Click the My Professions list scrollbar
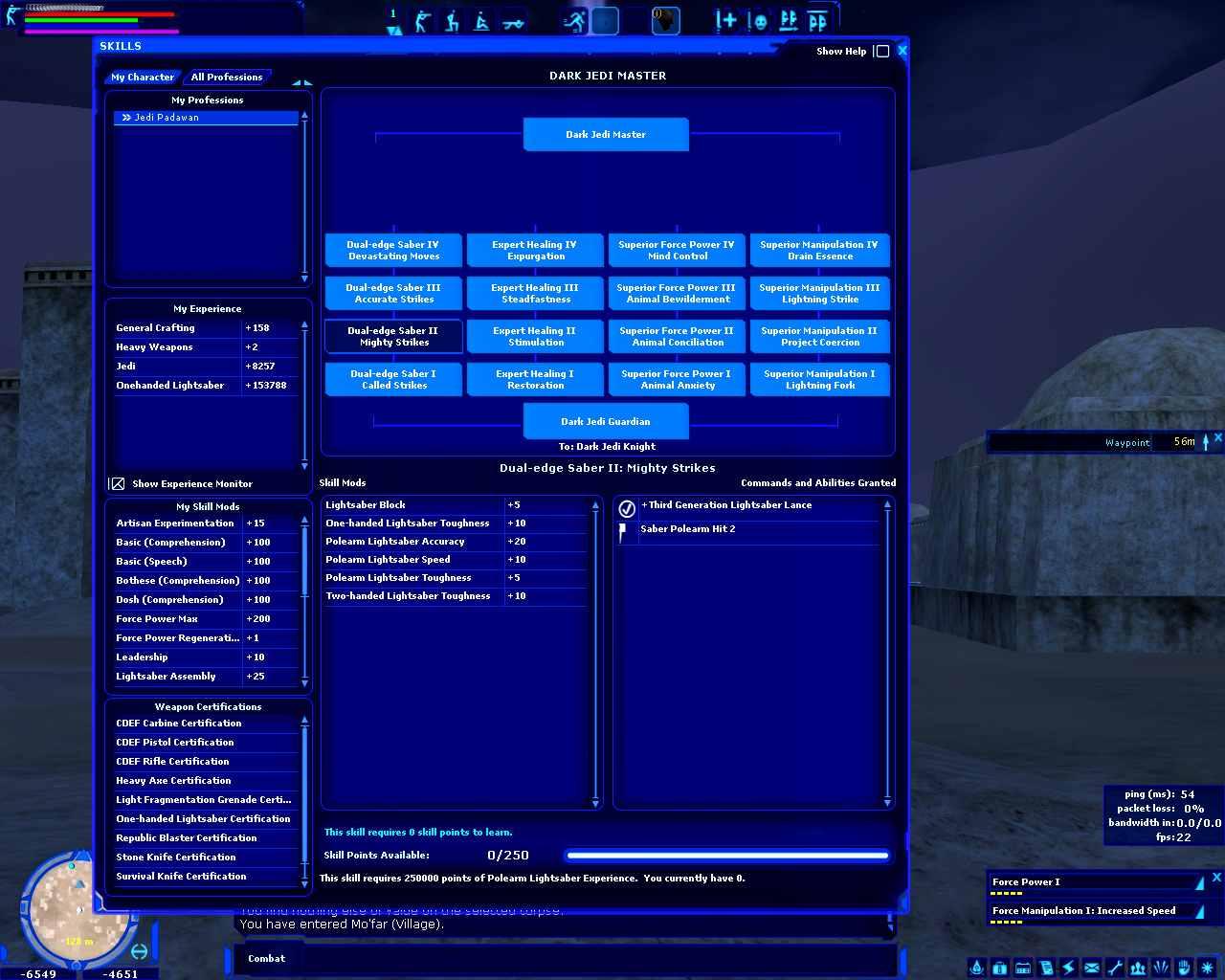 (x=304, y=197)
